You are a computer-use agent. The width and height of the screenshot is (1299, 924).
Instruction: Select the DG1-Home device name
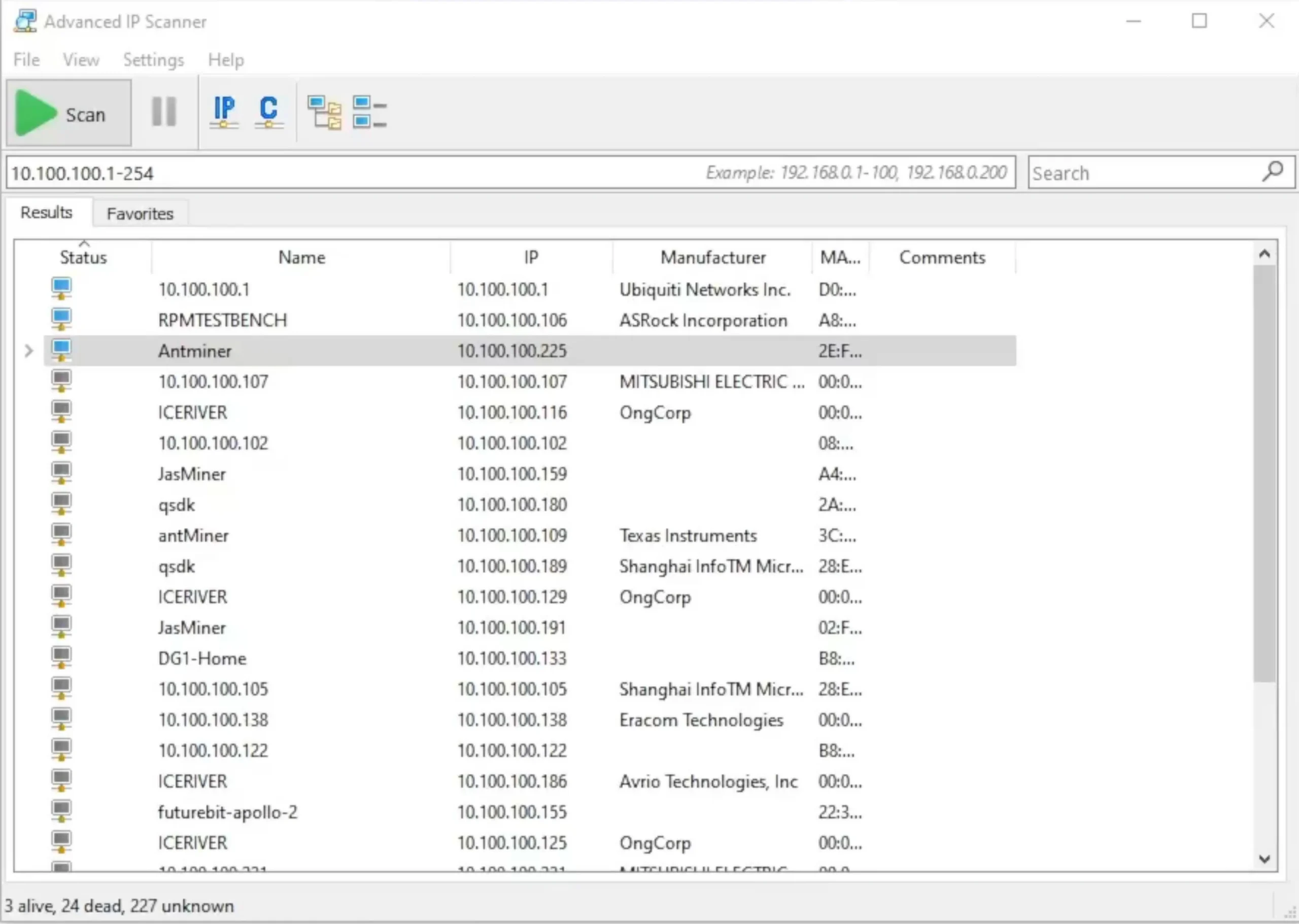pos(202,658)
